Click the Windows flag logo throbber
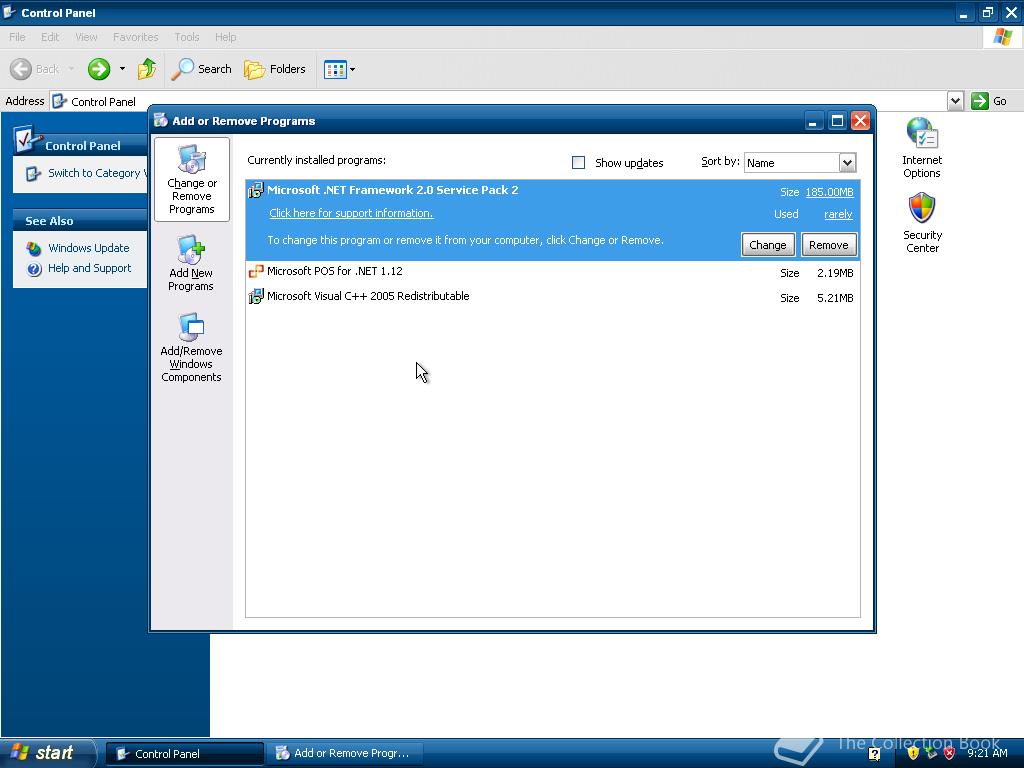Viewport: 1024px width, 768px height. point(1002,37)
